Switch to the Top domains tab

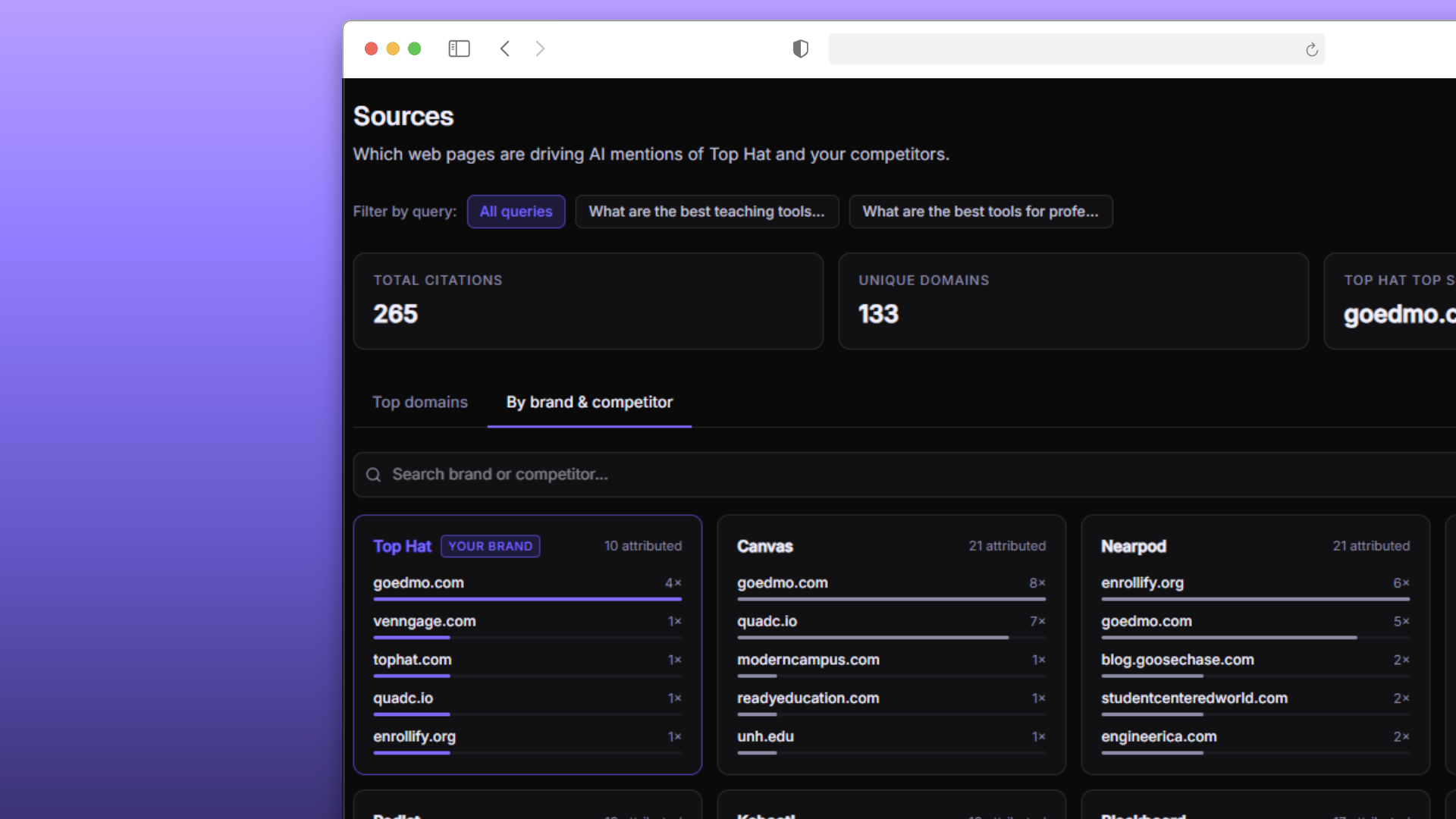(x=419, y=402)
